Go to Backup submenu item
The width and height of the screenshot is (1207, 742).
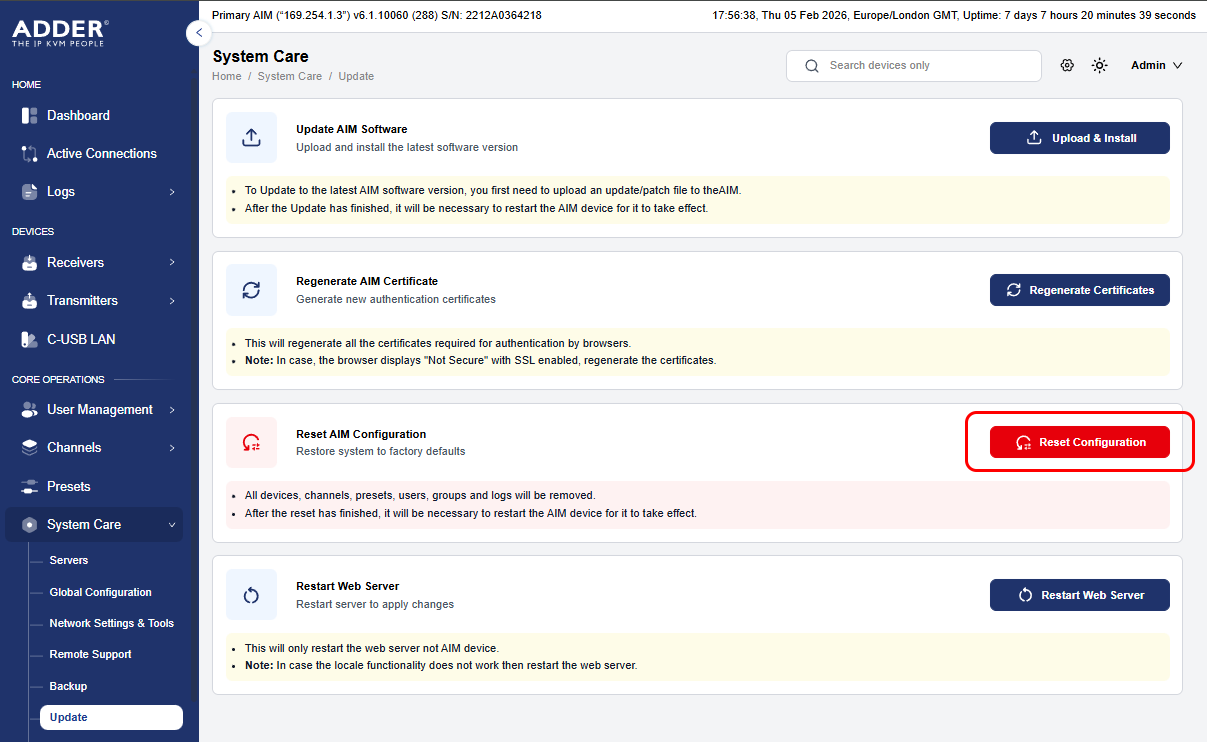pyautogui.click(x=68, y=686)
